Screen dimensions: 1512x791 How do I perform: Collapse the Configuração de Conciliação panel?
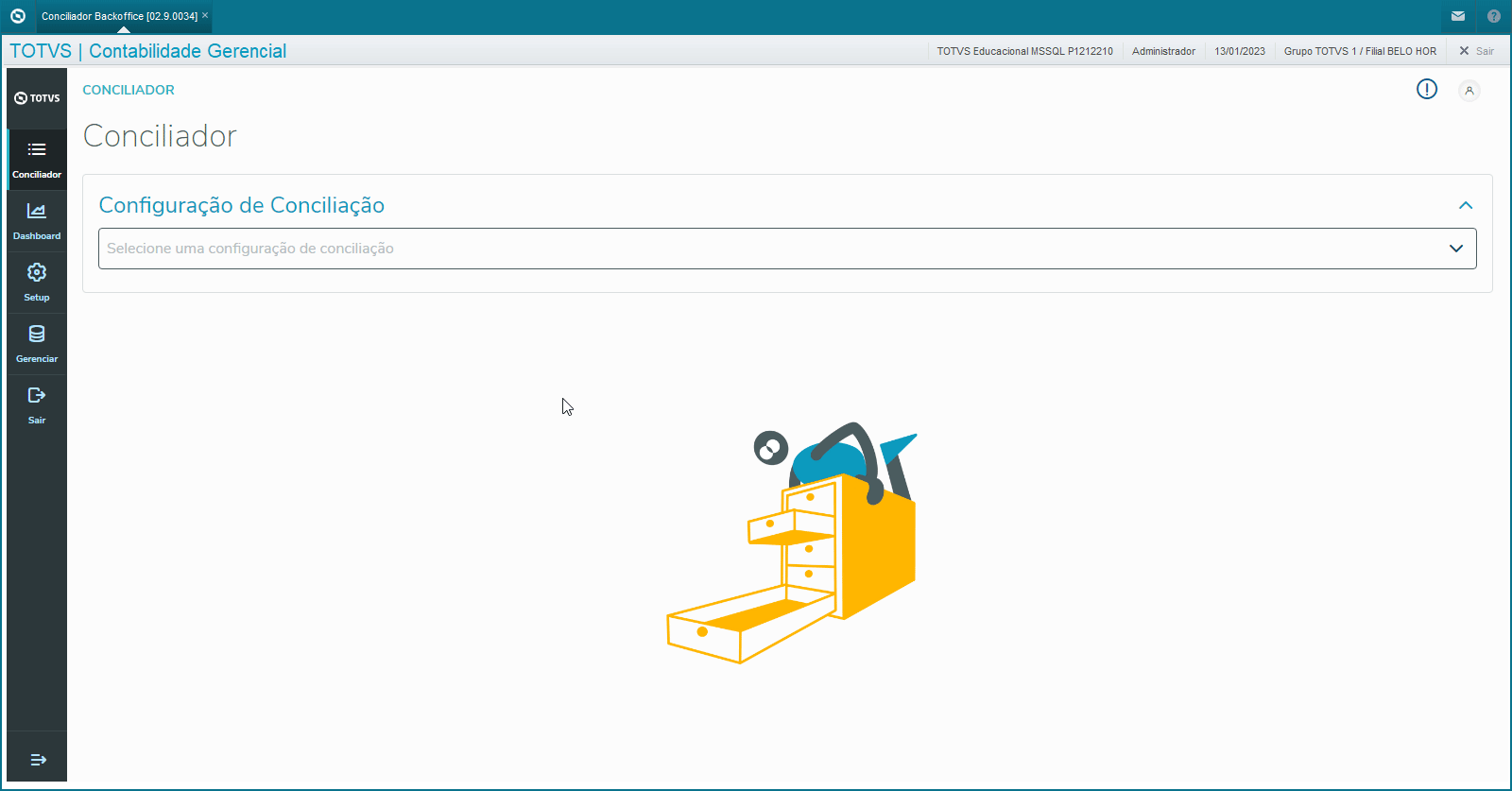pyautogui.click(x=1466, y=205)
